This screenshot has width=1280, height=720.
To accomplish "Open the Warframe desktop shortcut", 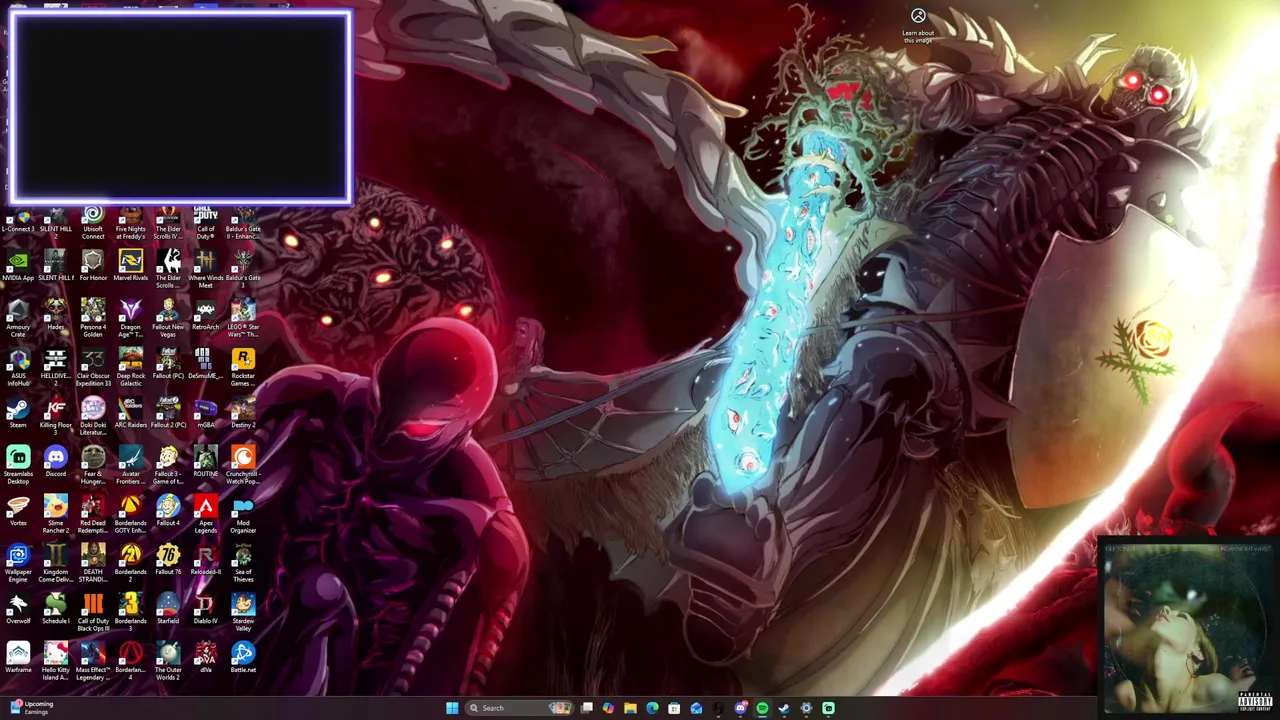I will point(18,658).
